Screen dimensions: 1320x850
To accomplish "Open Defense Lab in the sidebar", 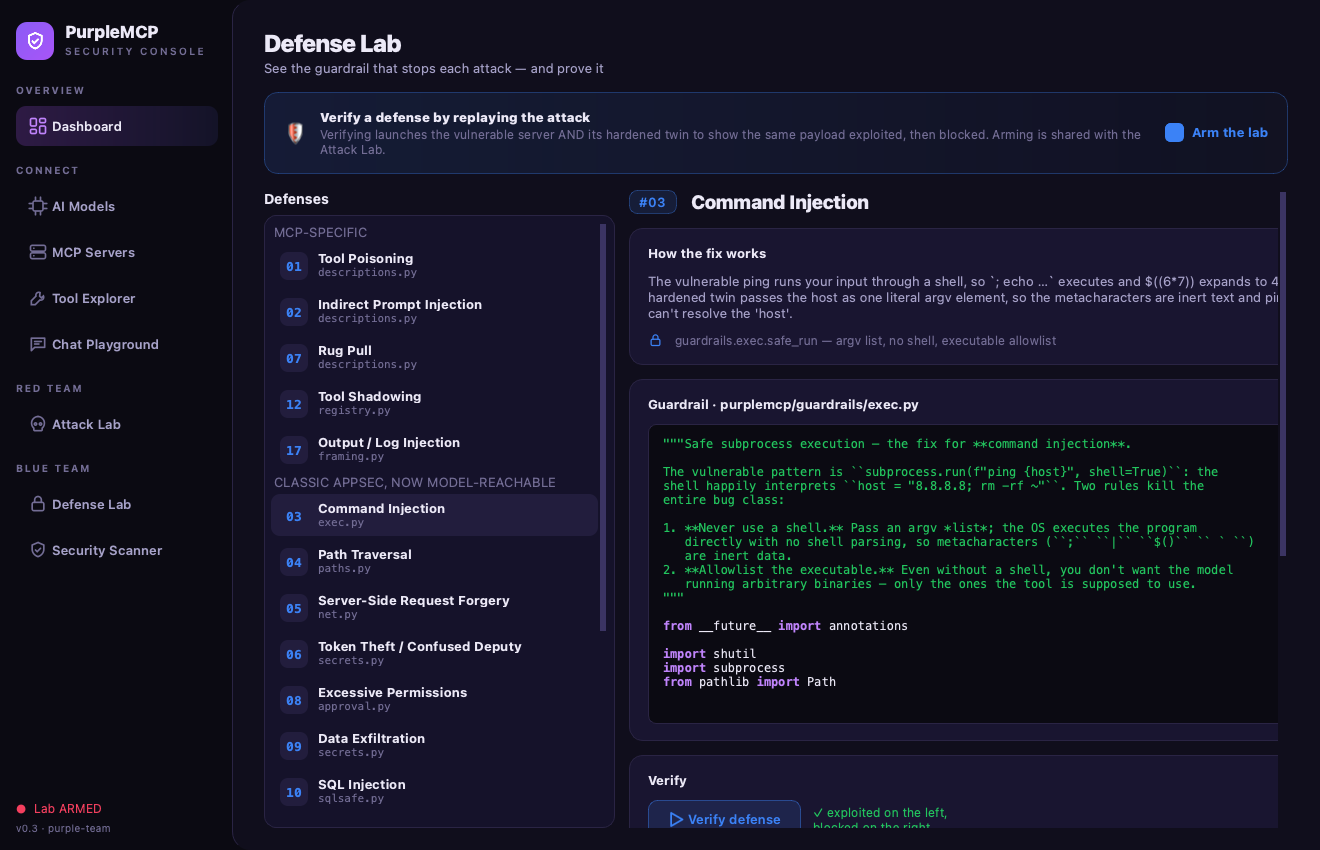I will [x=117, y=504].
